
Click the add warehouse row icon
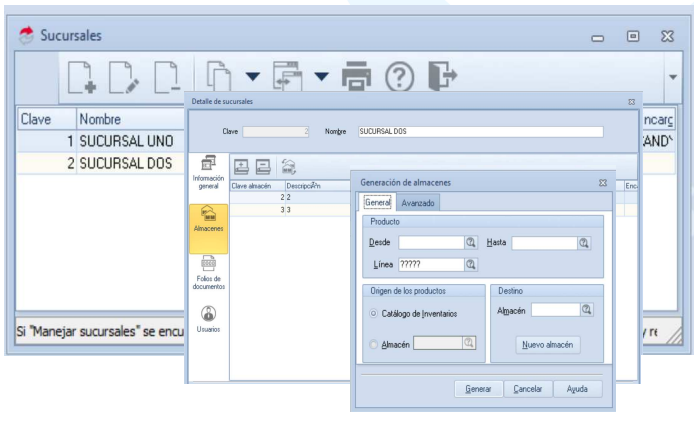pos(241,166)
